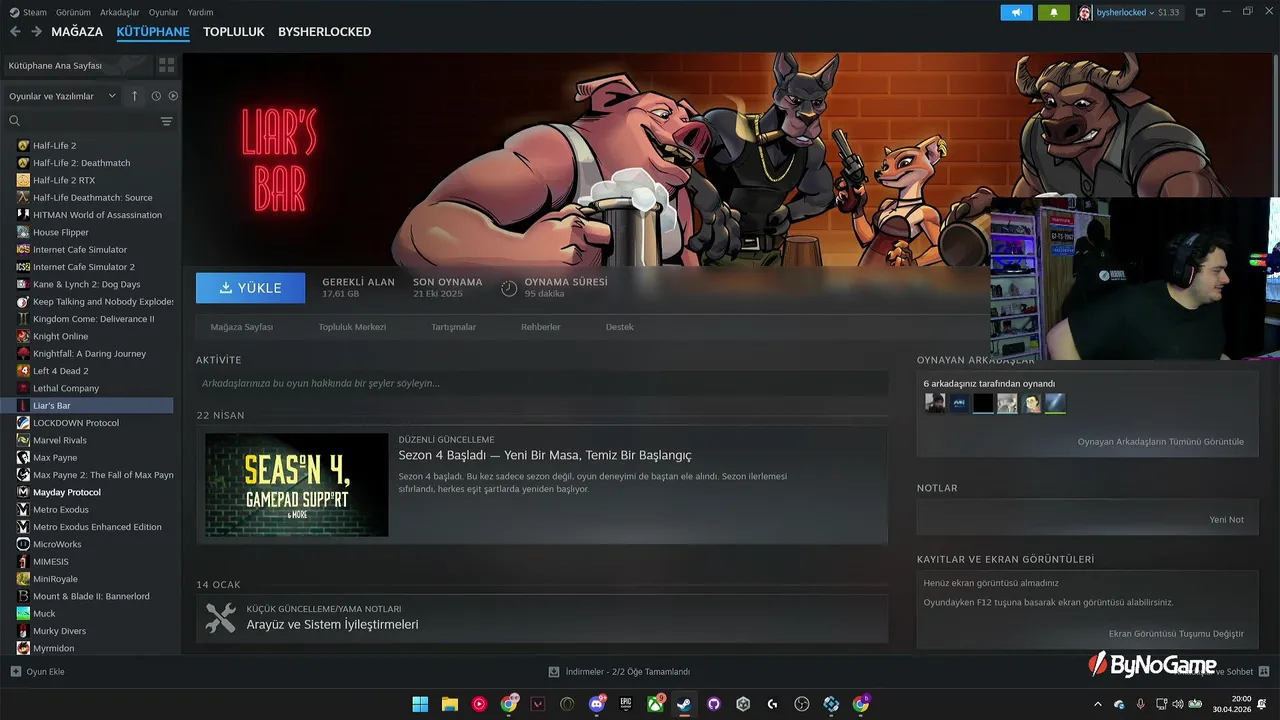Click the first friend avatar under Oynayan Arkadaşlar
This screenshot has height=720, width=1280.
935,403
